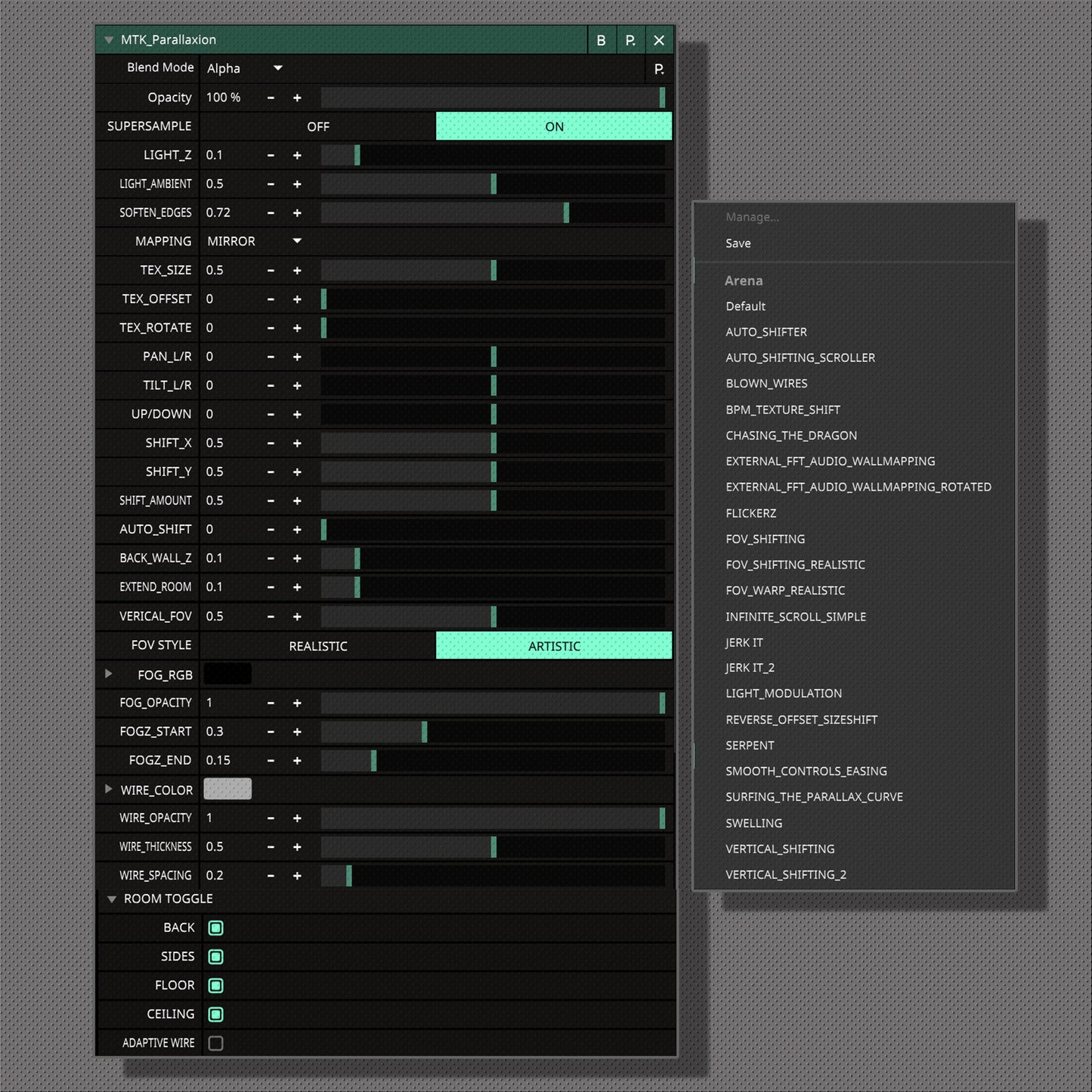Viewport: 1092px width, 1092px height.
Task: Click the B bypass button in header
Action: pos(602,40)
